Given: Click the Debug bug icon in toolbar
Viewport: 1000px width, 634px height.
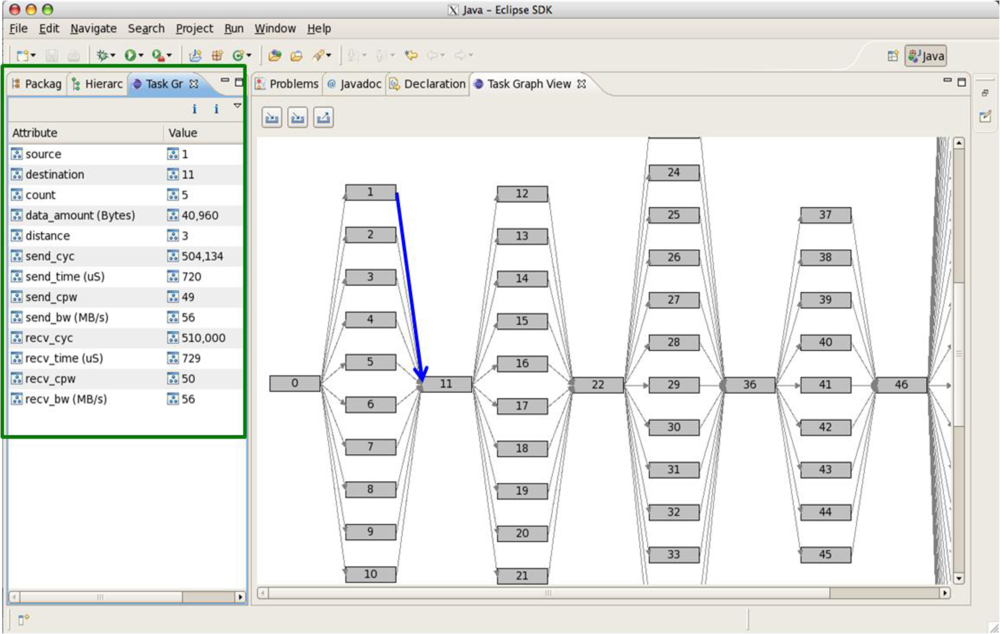Looking at the screenshot, I should tap(102, 56).
